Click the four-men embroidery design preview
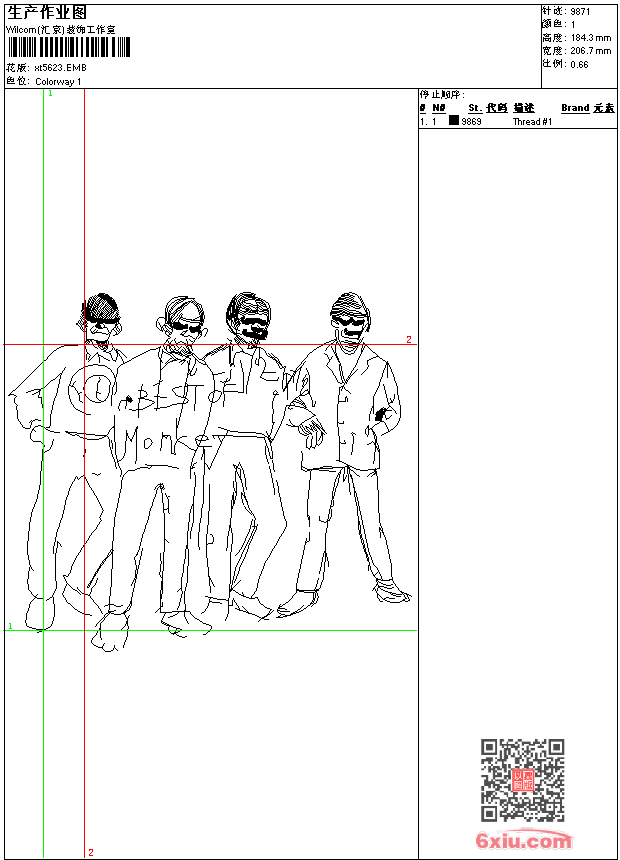 210,472
